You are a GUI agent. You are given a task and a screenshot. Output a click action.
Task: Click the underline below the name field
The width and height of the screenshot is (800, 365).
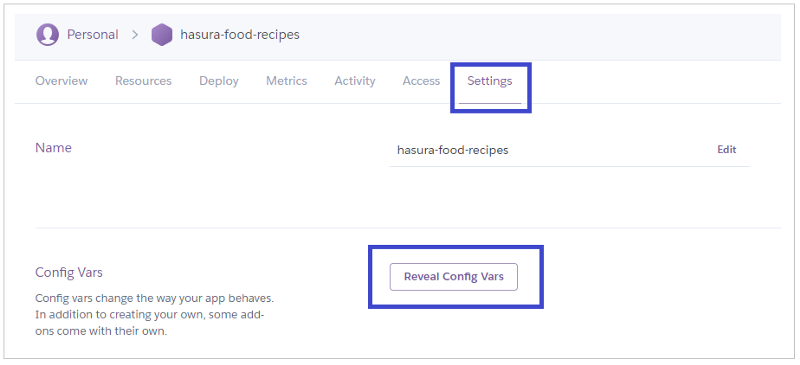(570, 166)
